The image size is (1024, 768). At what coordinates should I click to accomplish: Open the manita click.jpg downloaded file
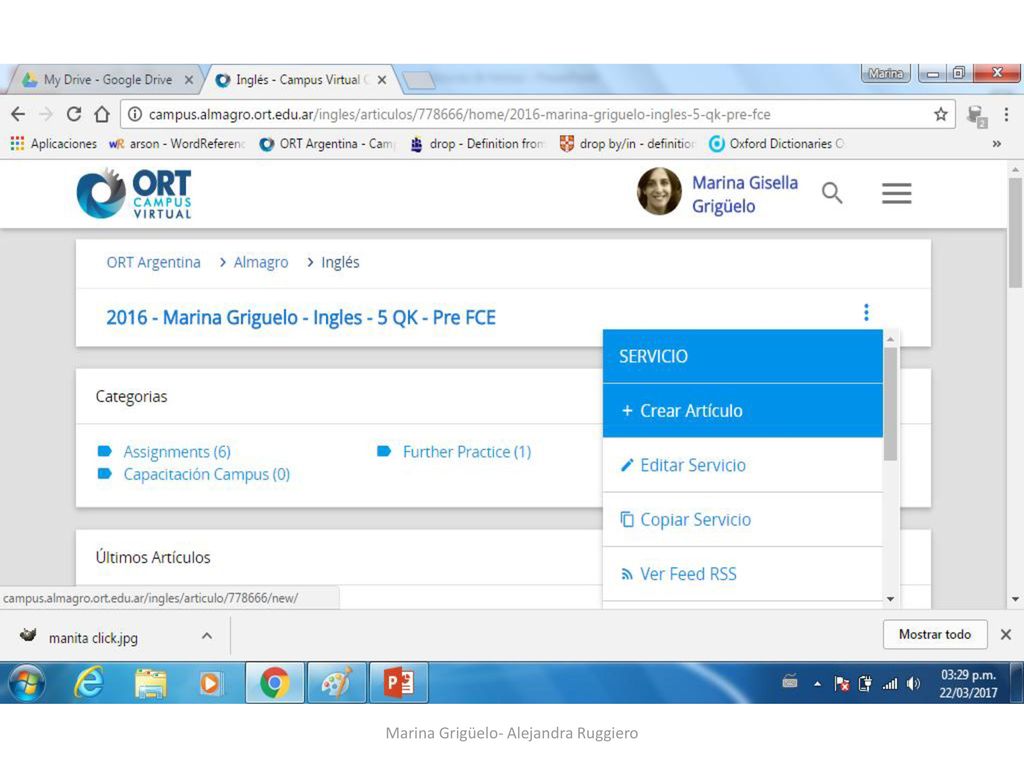click(93, 637)
